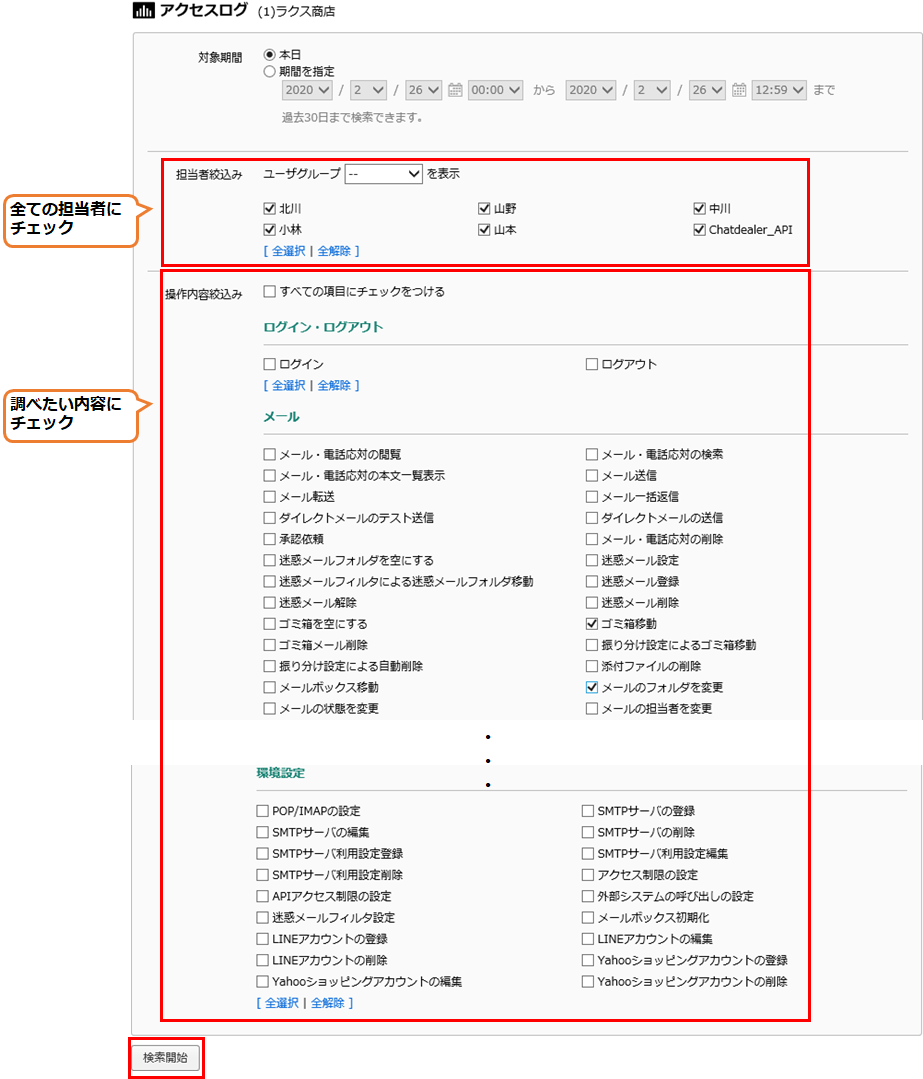Click 全選択 under the staff list

point(288,251)
